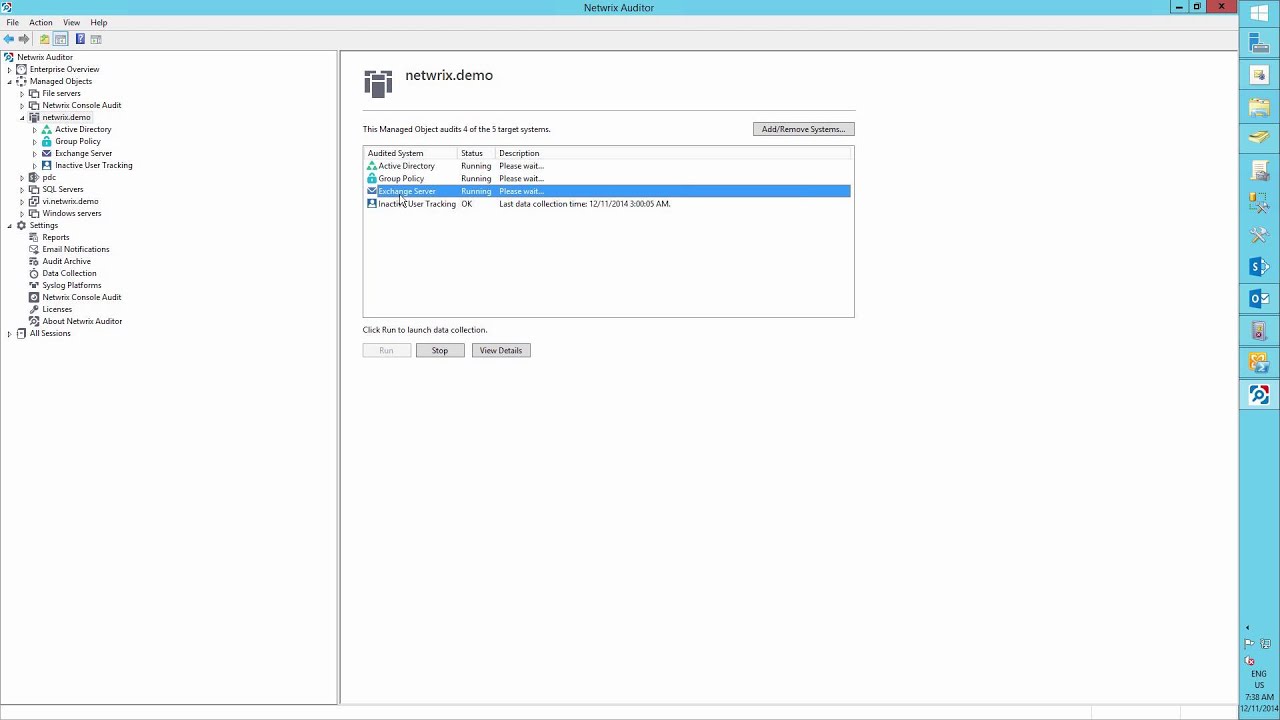1280x720 pixels.
Task: Select the Reports icon under Settings
Action: click(x=34, y=237)
